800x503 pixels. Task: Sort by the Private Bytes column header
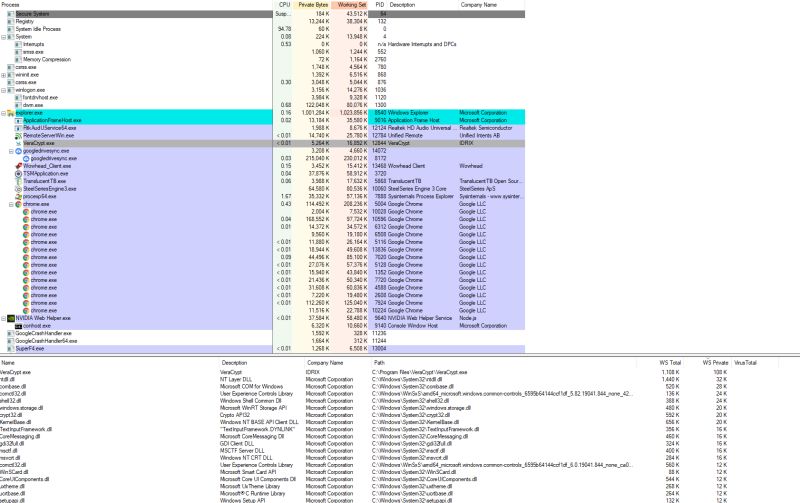coord(312,5)
